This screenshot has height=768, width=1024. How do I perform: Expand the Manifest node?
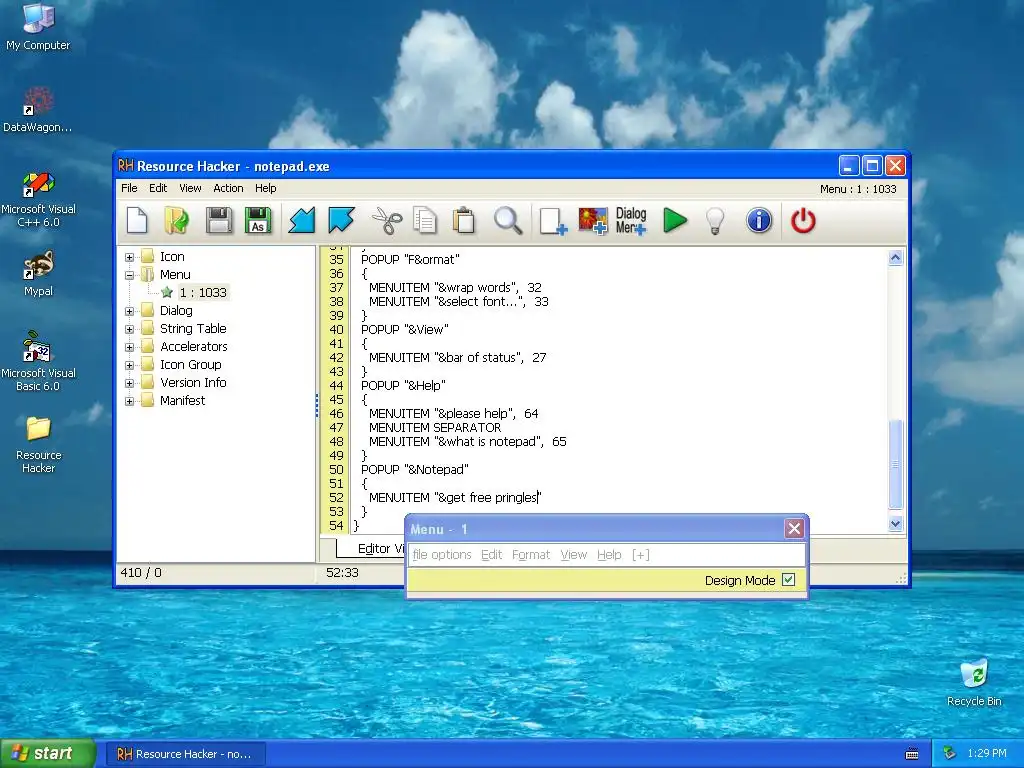(129, 401)
